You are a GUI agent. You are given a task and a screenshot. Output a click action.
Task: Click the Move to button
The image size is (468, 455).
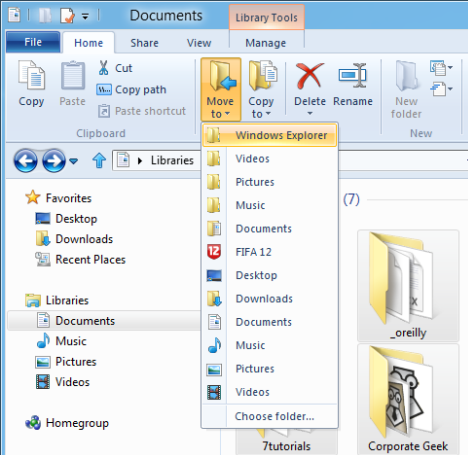[x=221, y=89]
